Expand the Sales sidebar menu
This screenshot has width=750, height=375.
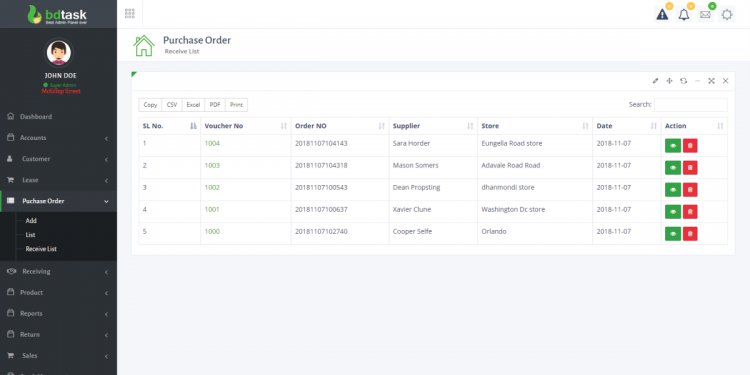coord(58,356)
